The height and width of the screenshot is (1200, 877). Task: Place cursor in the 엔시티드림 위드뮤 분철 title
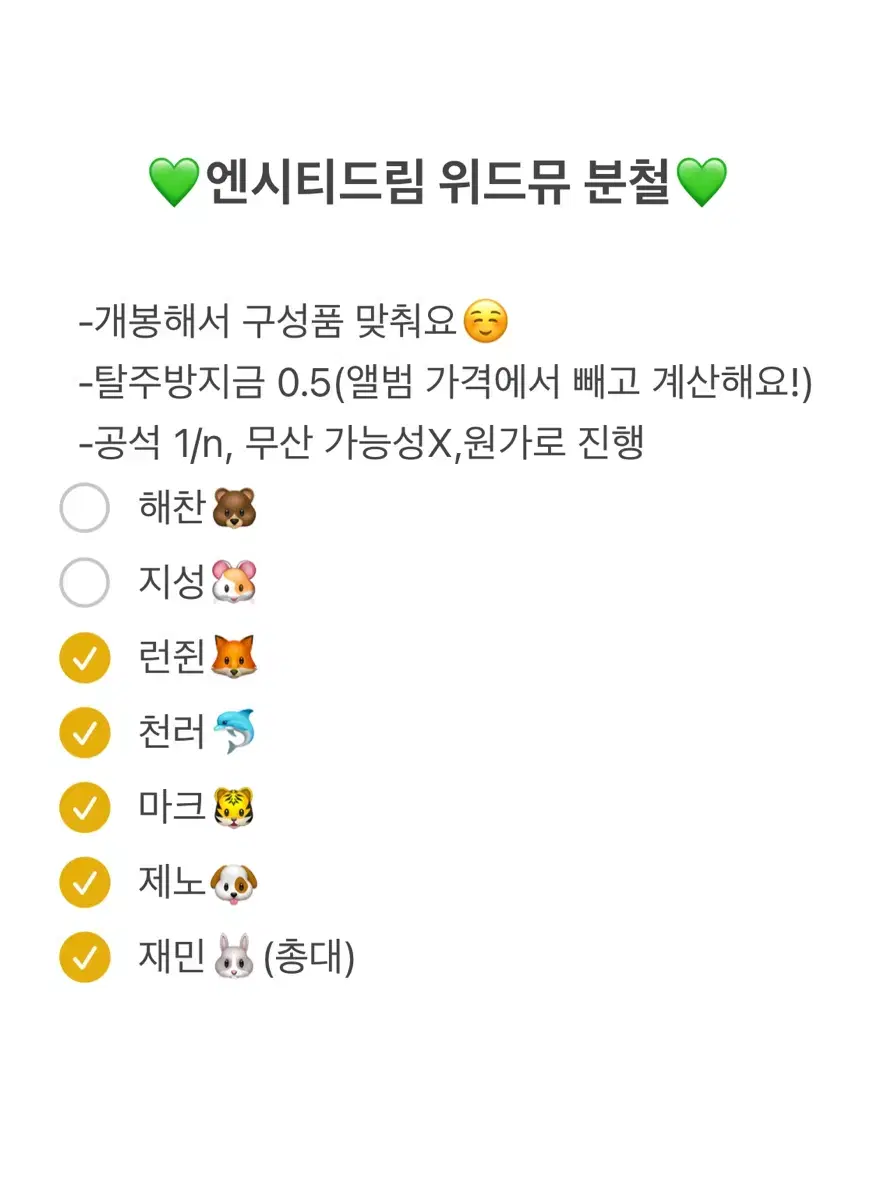[x=438, y=183]
